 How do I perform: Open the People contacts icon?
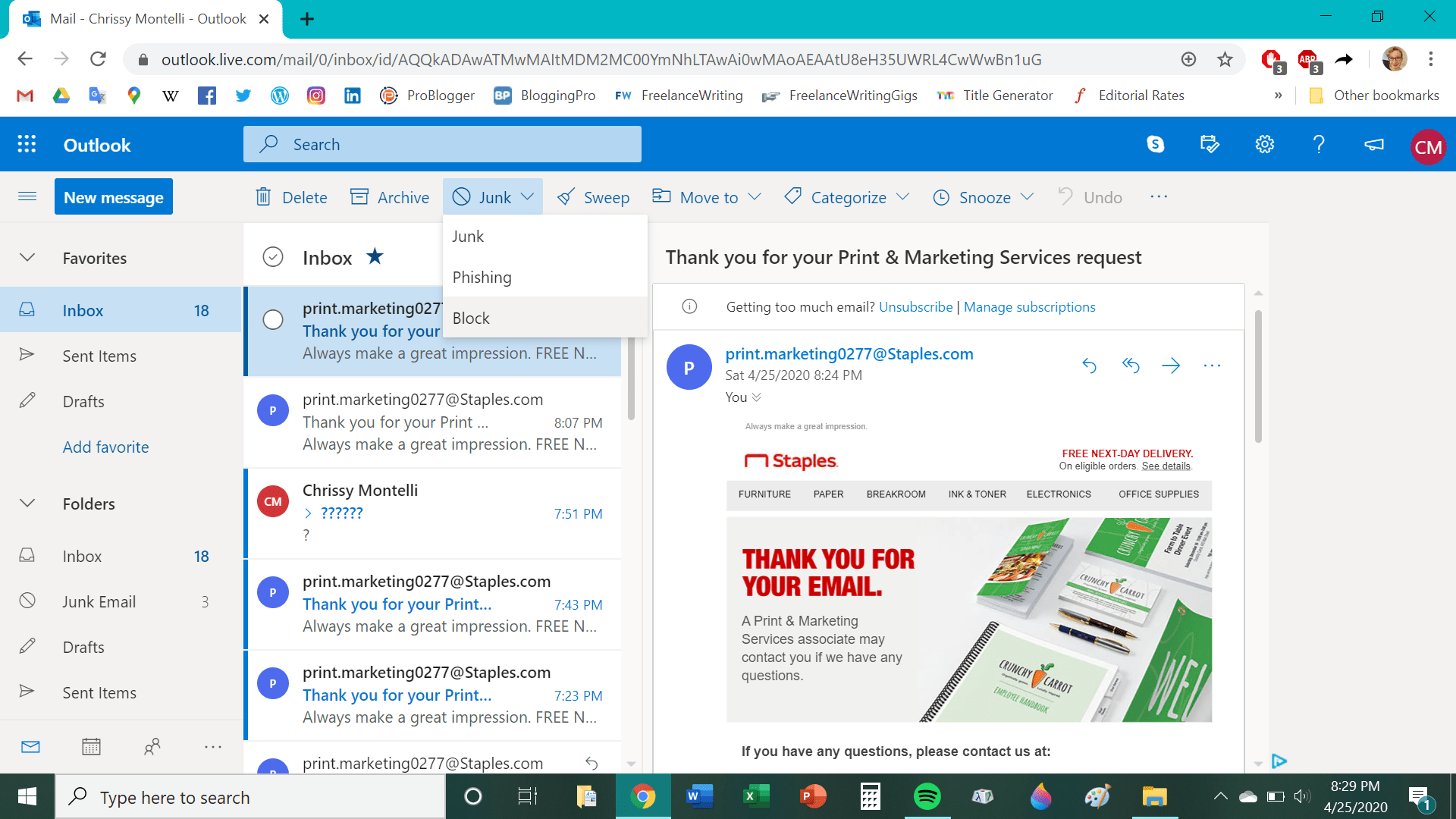click(152, 747)
